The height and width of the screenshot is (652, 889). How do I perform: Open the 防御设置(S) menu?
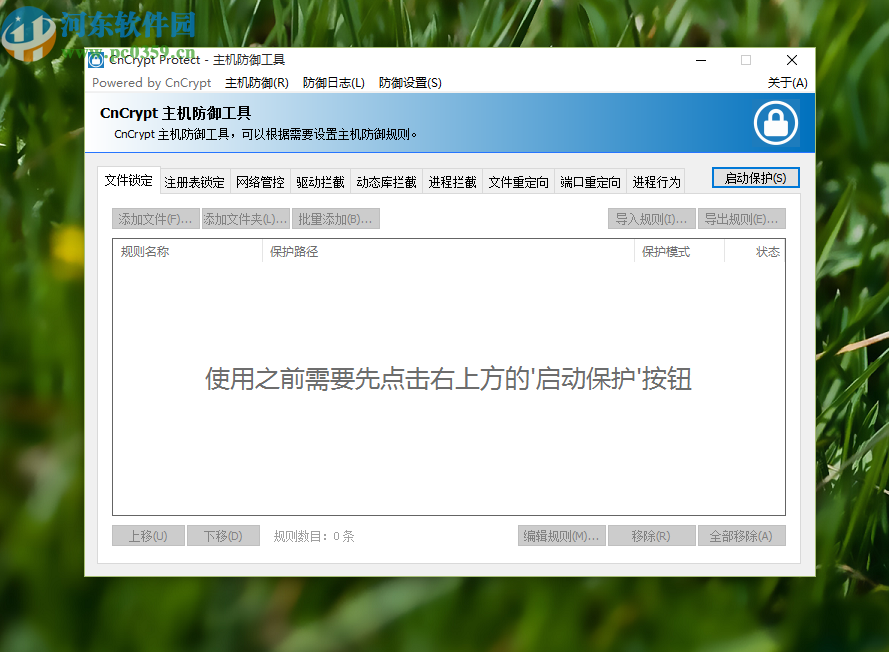(x=410, y=83)
